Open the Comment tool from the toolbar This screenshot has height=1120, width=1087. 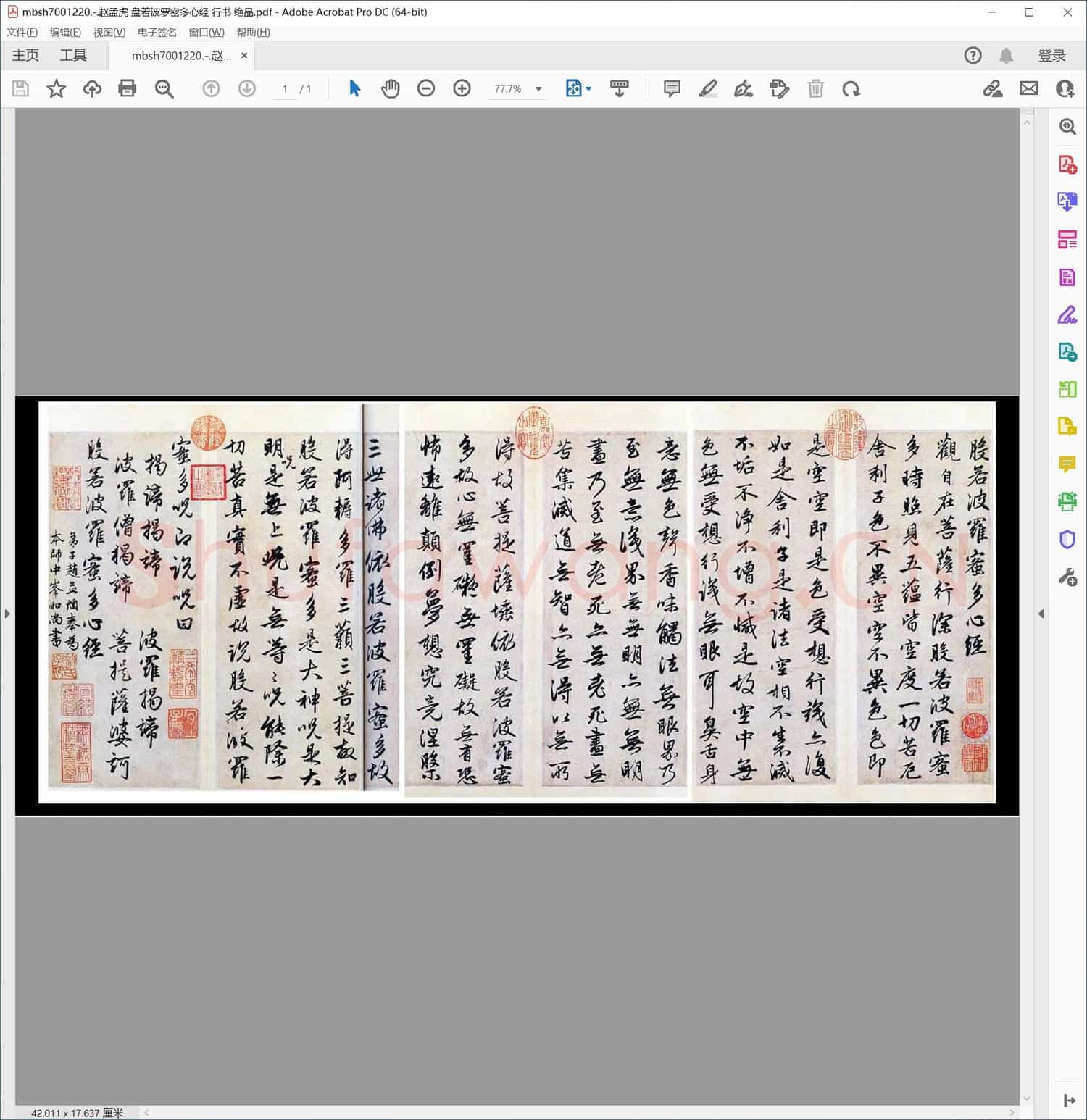(x=671, y=88)
